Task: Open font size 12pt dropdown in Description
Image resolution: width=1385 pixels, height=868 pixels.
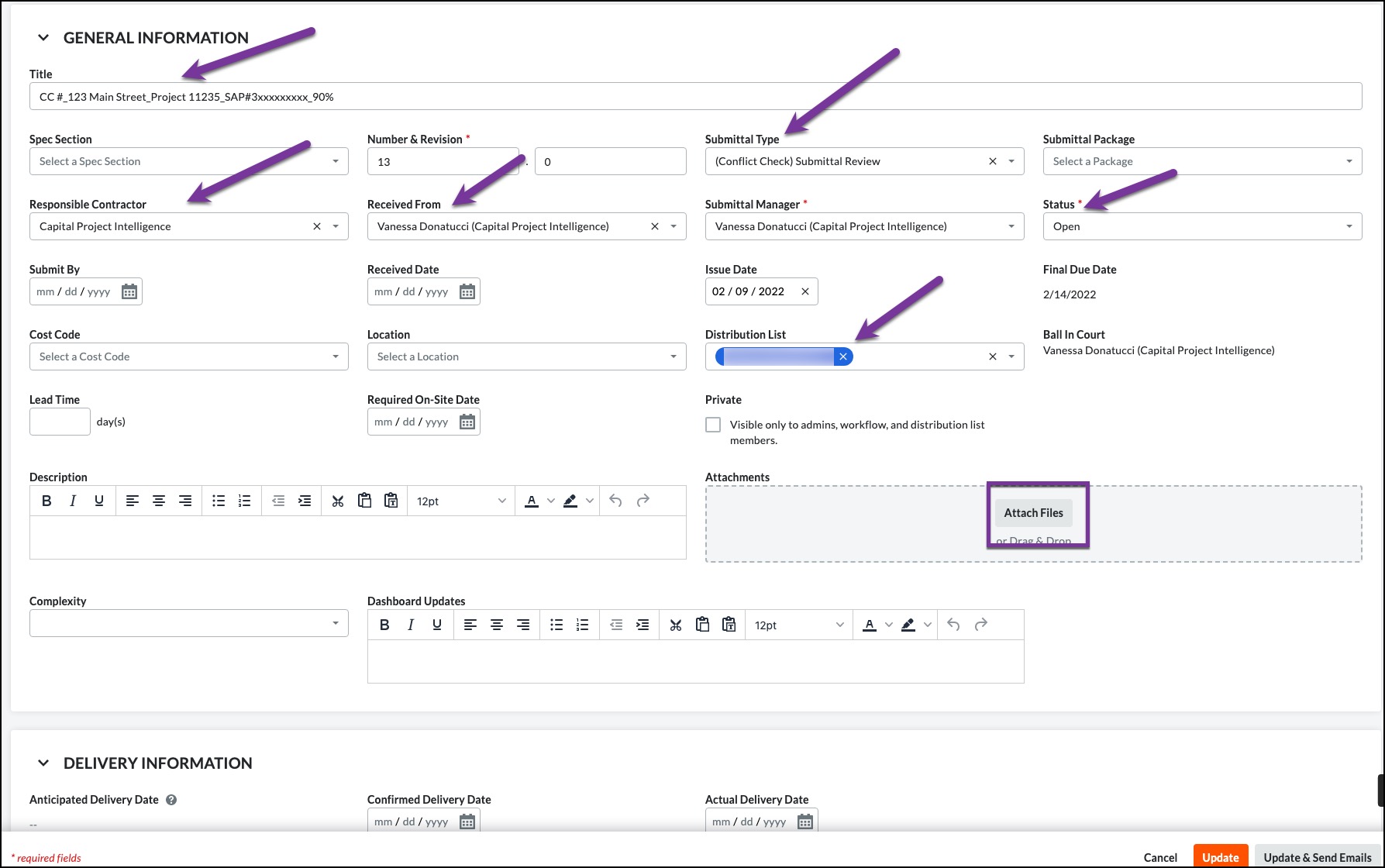Action: pyautogui.click(x=460, y=501)
